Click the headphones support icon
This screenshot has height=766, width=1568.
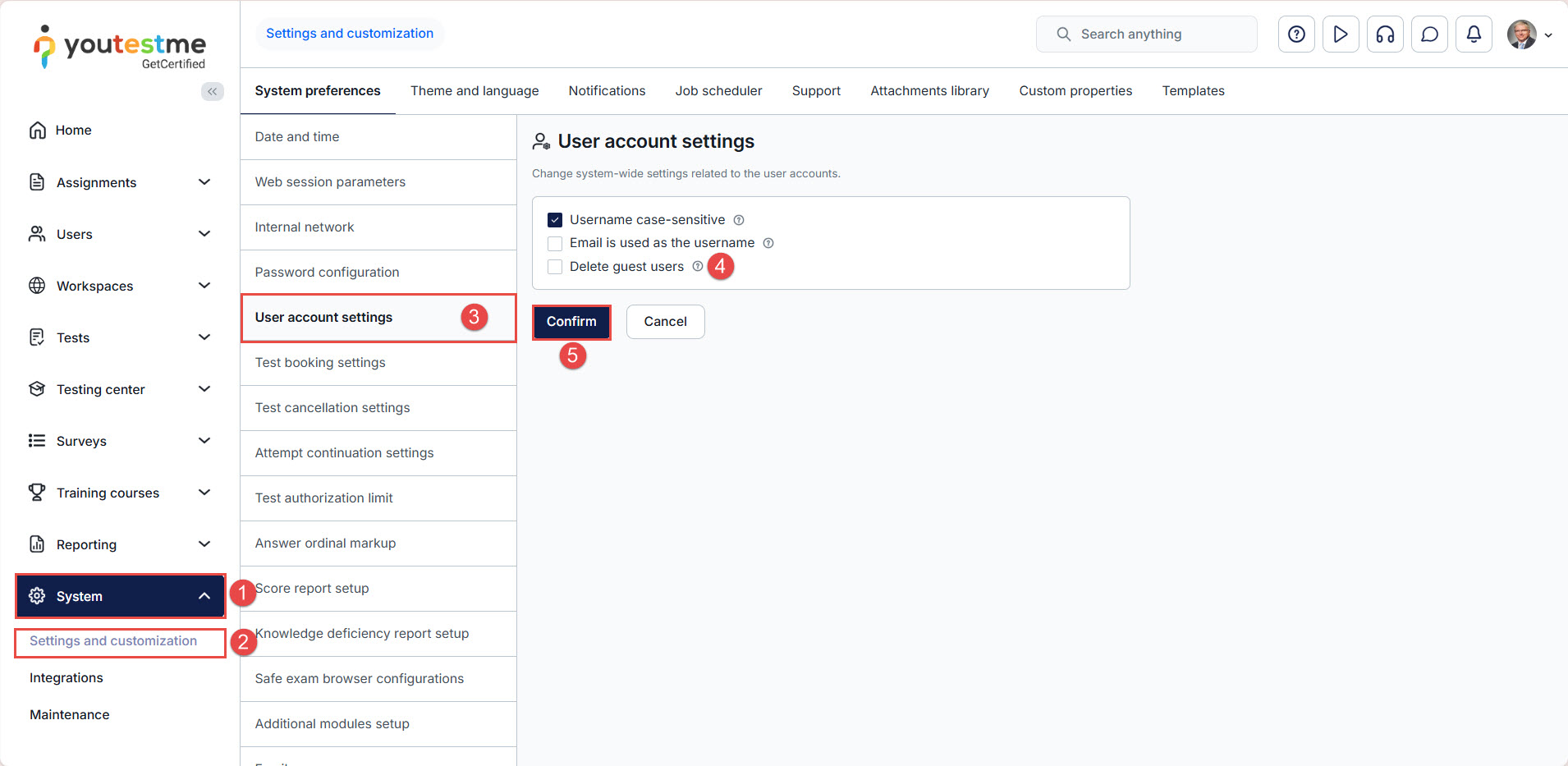pyautogui.click(x=1385, y=34)
